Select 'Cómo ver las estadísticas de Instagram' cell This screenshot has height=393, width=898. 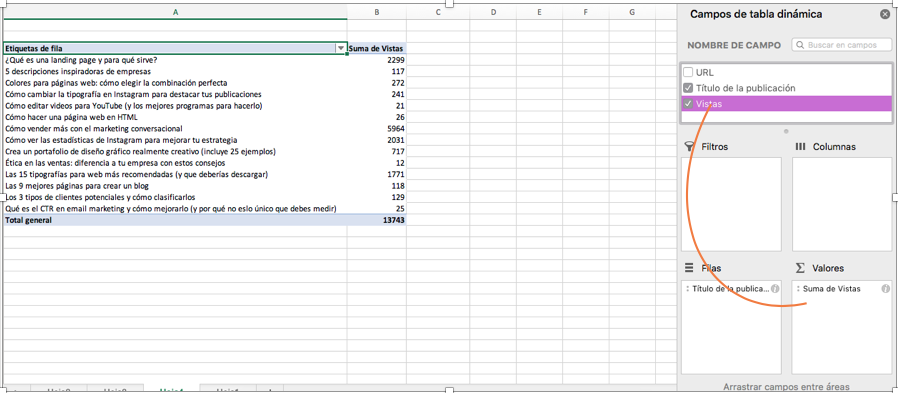coord(175,140)
